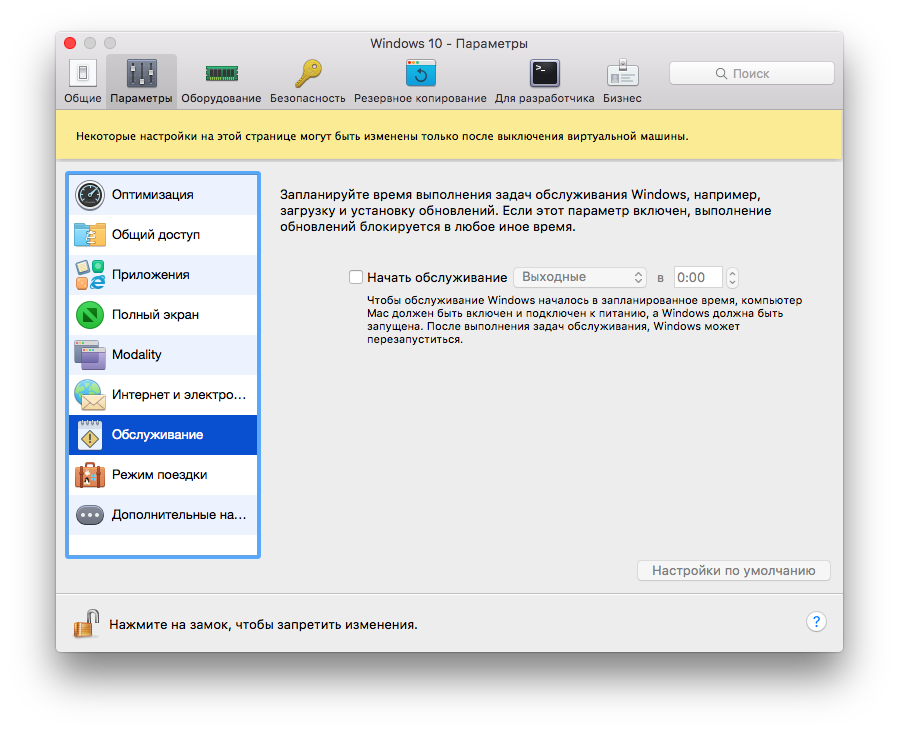The width and height of the screenshot is (899, 732).
Task: Click the Оборудование memory chip icon
Action: [221, 74]
